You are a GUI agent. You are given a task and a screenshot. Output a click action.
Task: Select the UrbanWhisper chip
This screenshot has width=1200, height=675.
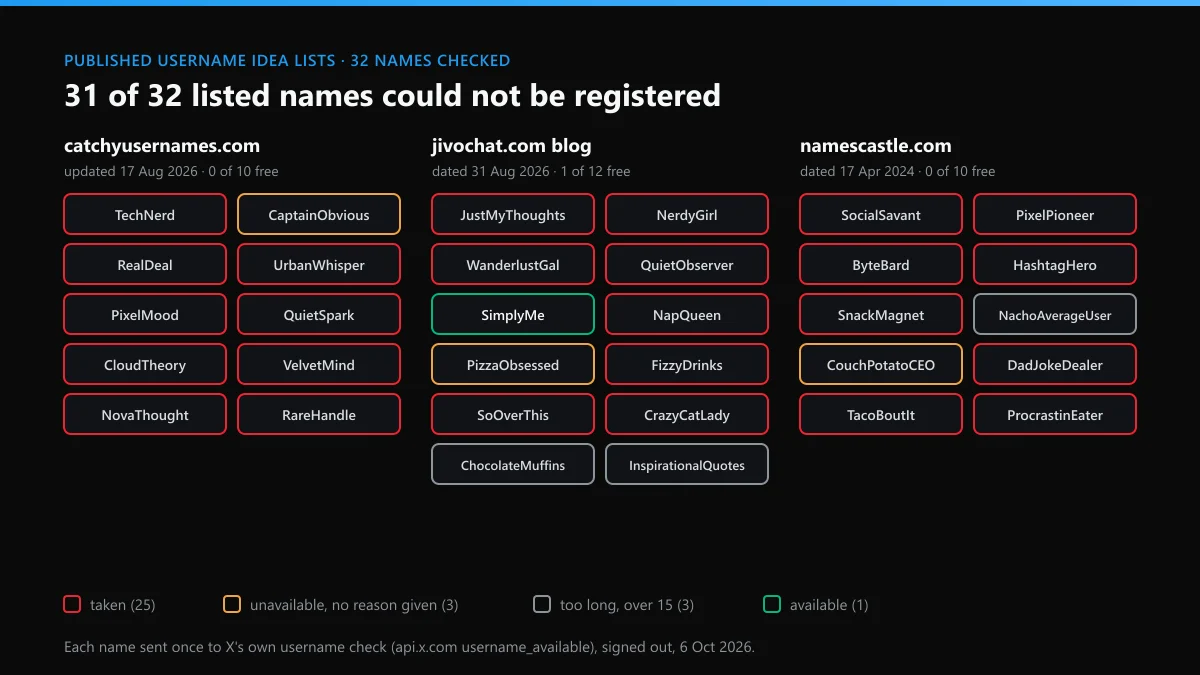point(319,265)
